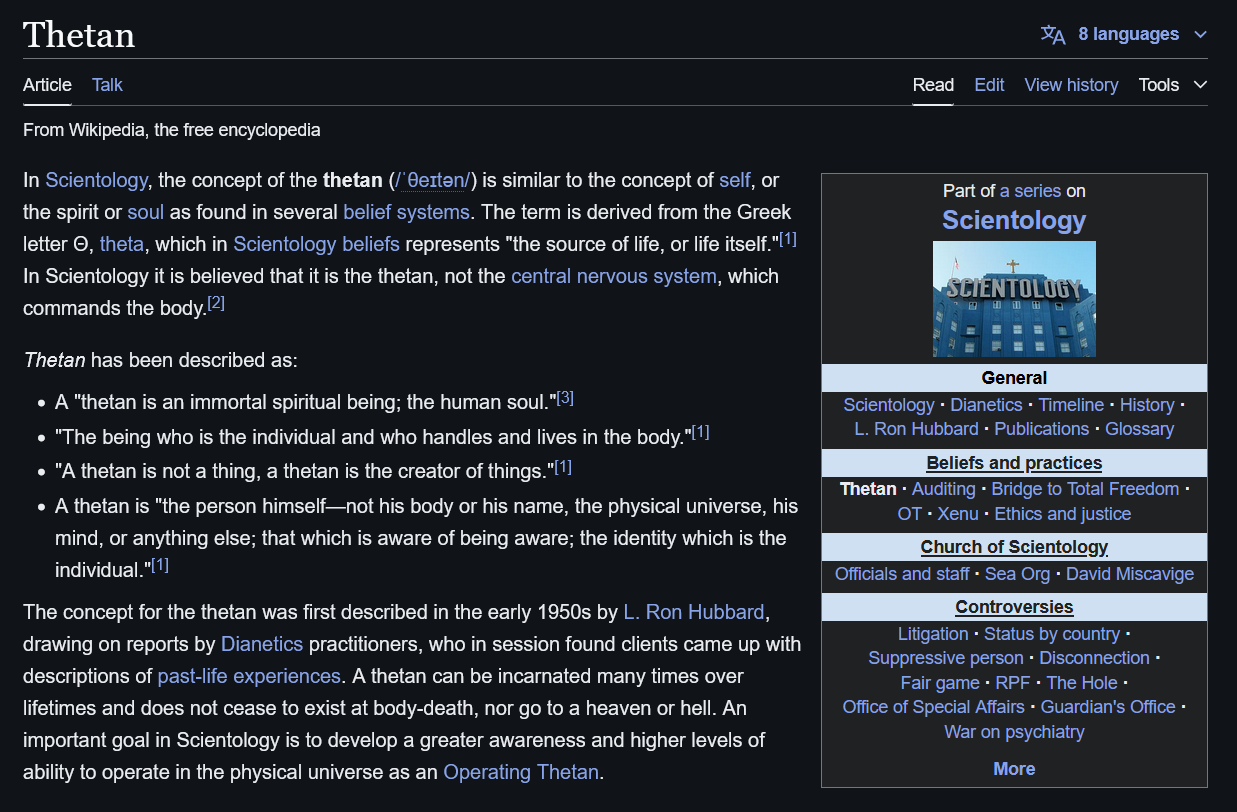Click citation [3] after 'the human soul'
Image resolution: width=1237 pixels, height=812 pixels.
(565, 398)
